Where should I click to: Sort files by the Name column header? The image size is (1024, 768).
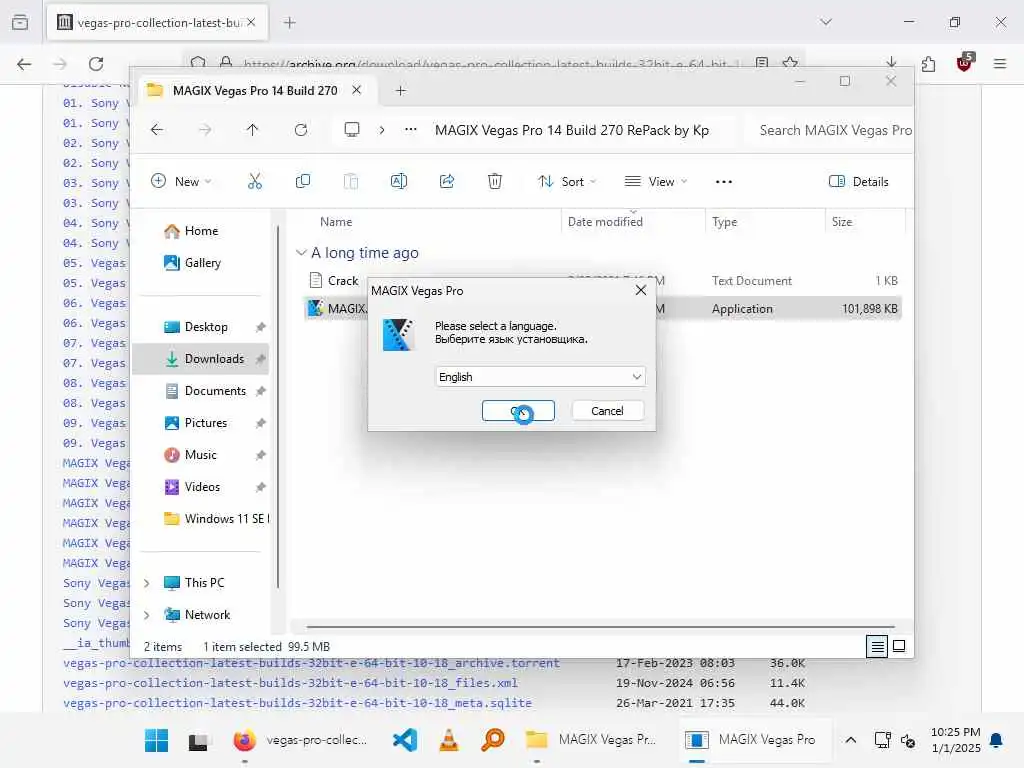point(336,222)
